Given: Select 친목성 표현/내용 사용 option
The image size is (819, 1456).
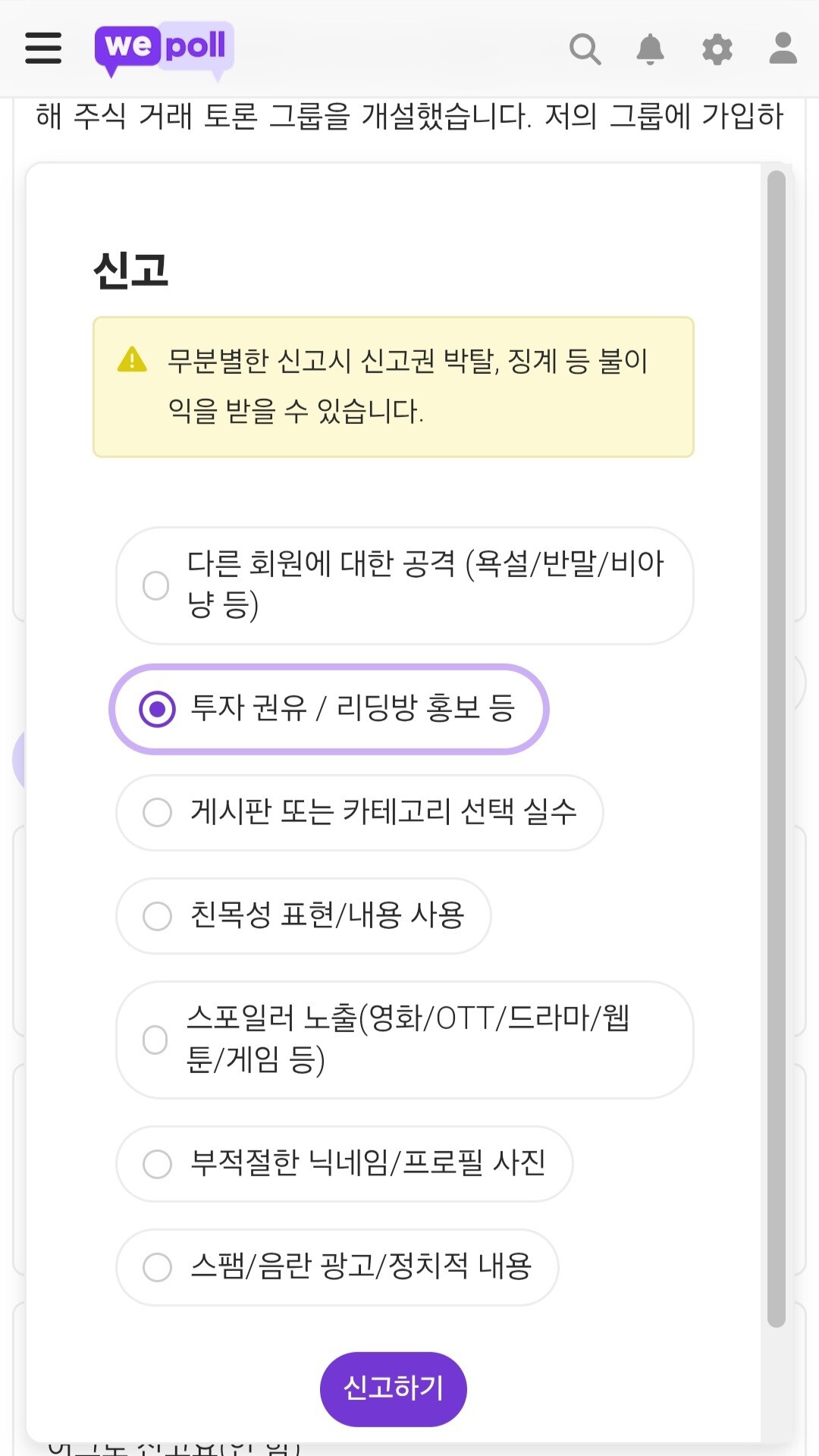Looking at the screenshot, I should coord(303,915).
